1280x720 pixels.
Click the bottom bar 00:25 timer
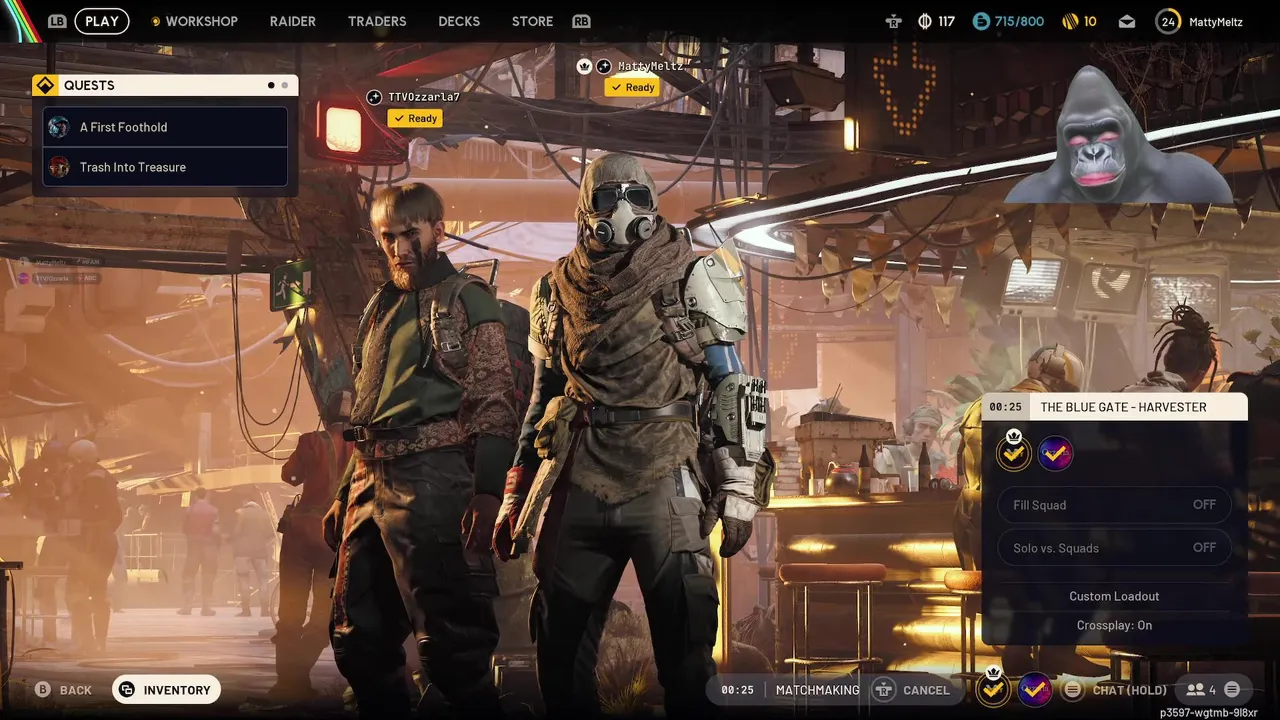coord(737,690)
